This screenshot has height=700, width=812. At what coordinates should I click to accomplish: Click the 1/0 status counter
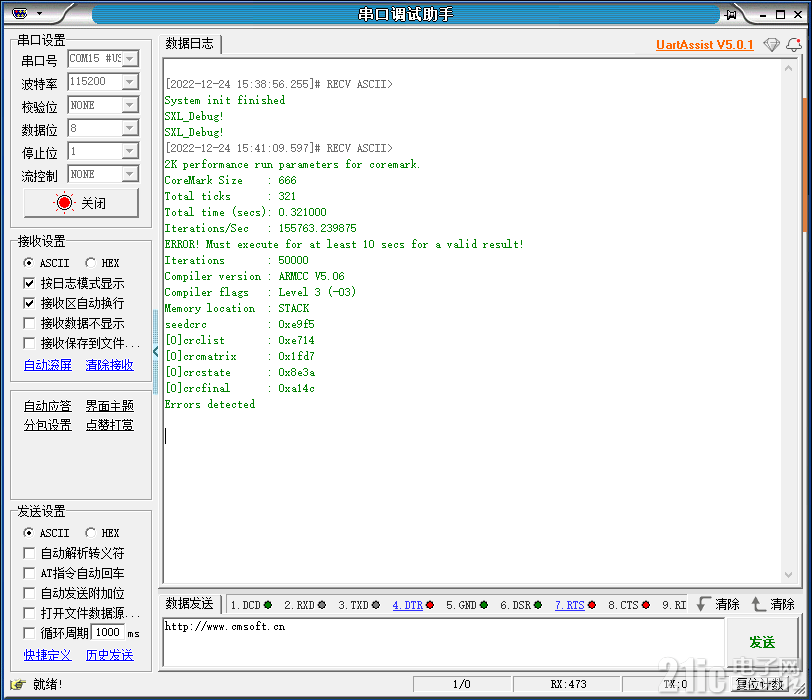click(461, 684)
